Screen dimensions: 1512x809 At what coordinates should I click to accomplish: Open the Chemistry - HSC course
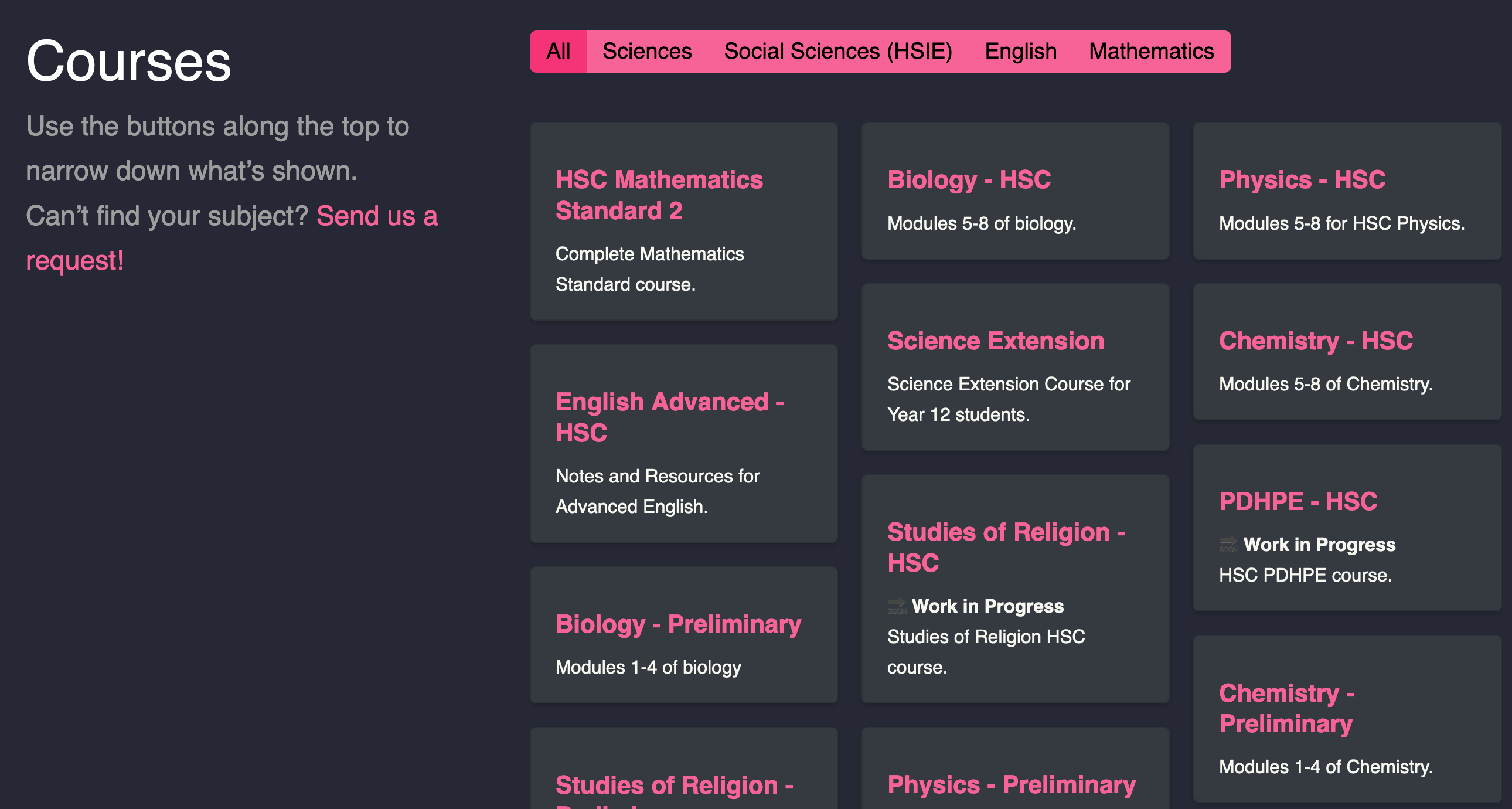[1315, 341]
